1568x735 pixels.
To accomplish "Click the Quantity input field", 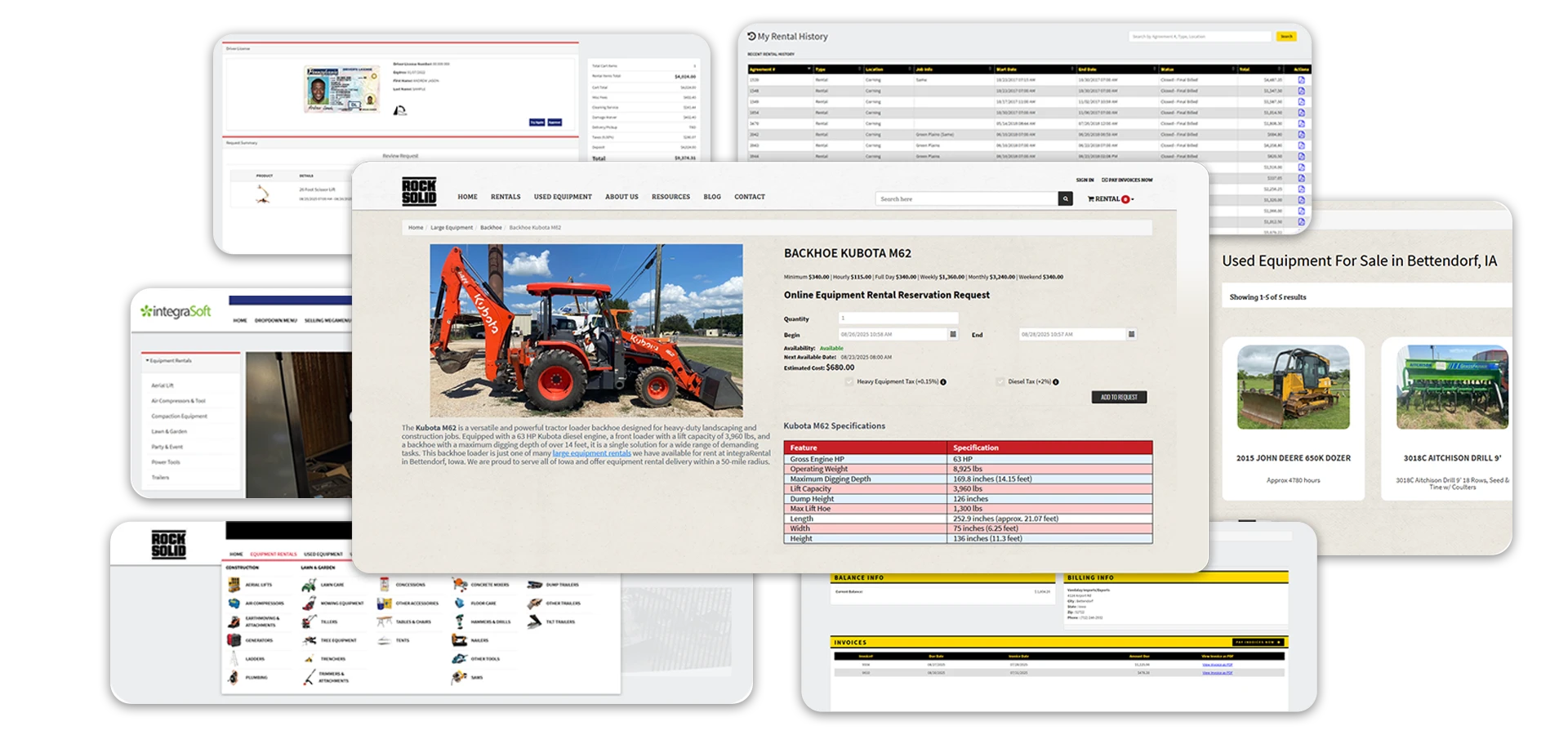I will (898, 318).
